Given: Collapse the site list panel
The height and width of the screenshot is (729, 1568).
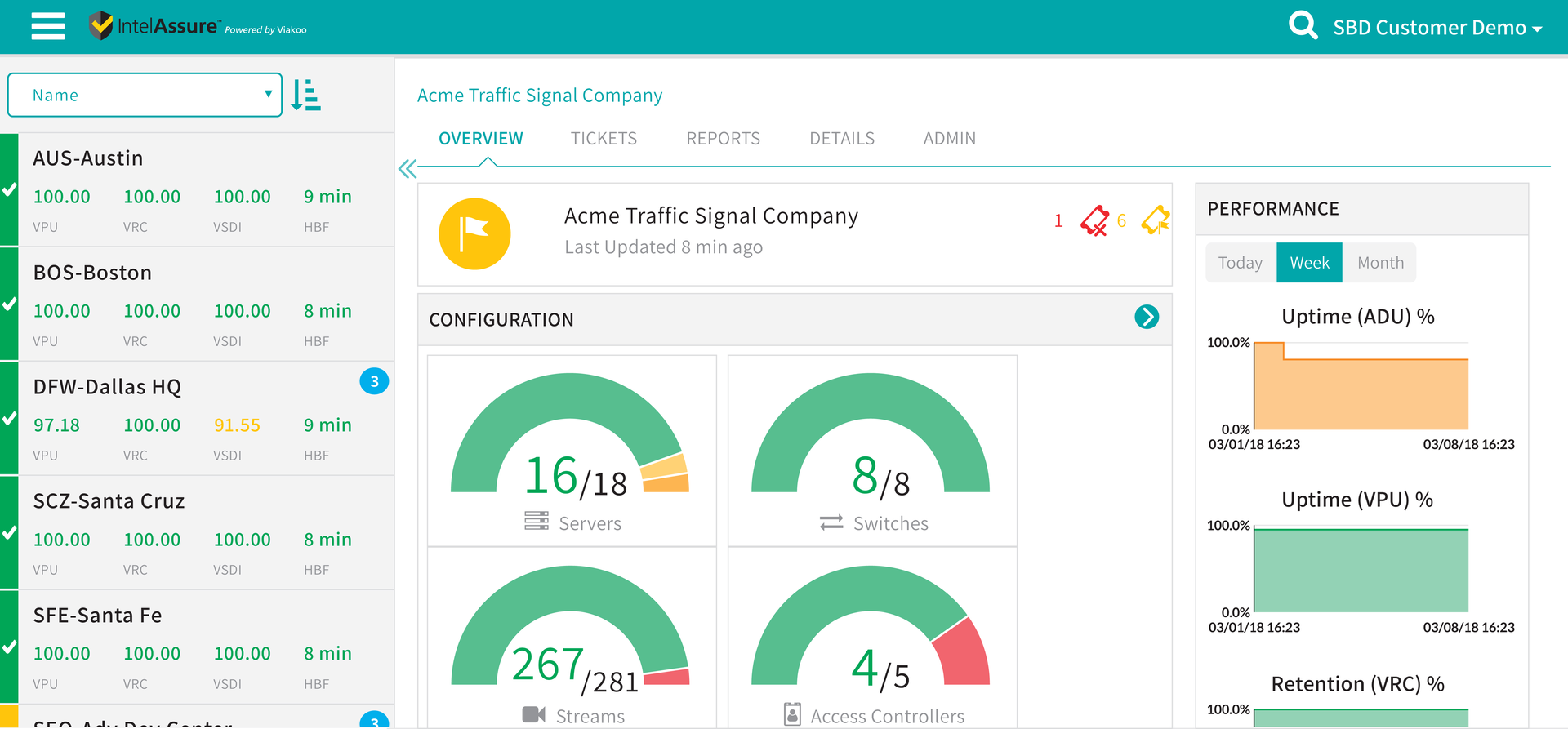Looking at the screenshot, I should point(408,169).
